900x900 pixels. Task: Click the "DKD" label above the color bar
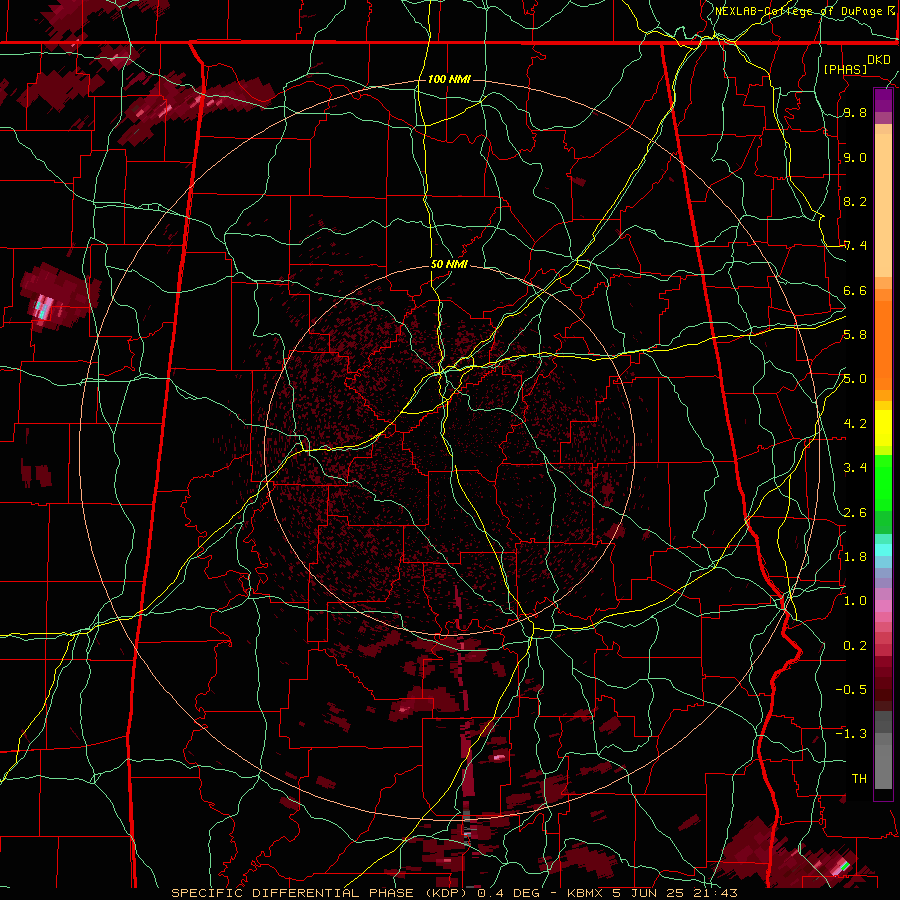click(879, 60)
